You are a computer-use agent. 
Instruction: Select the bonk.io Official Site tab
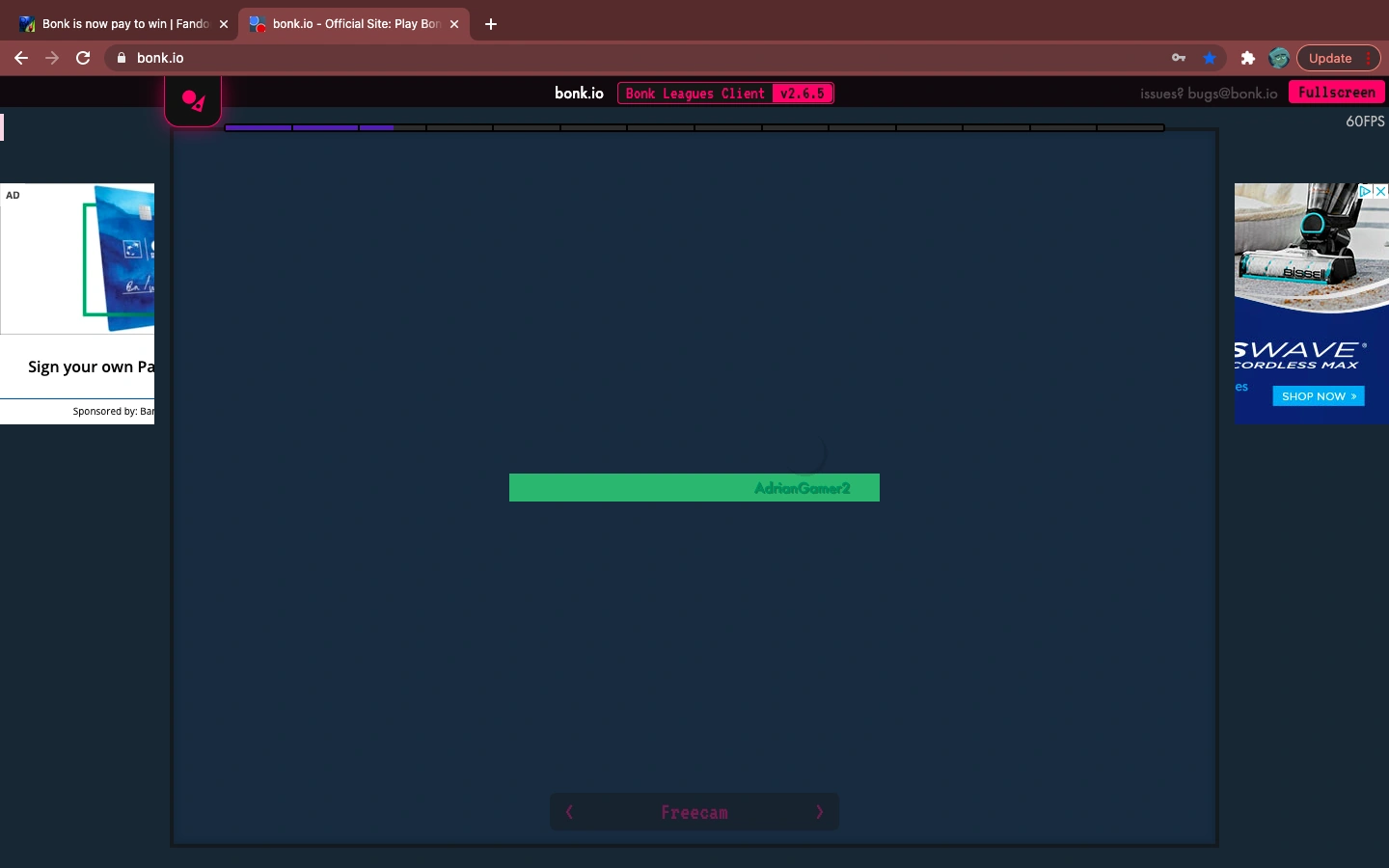(x=352, y=24)
